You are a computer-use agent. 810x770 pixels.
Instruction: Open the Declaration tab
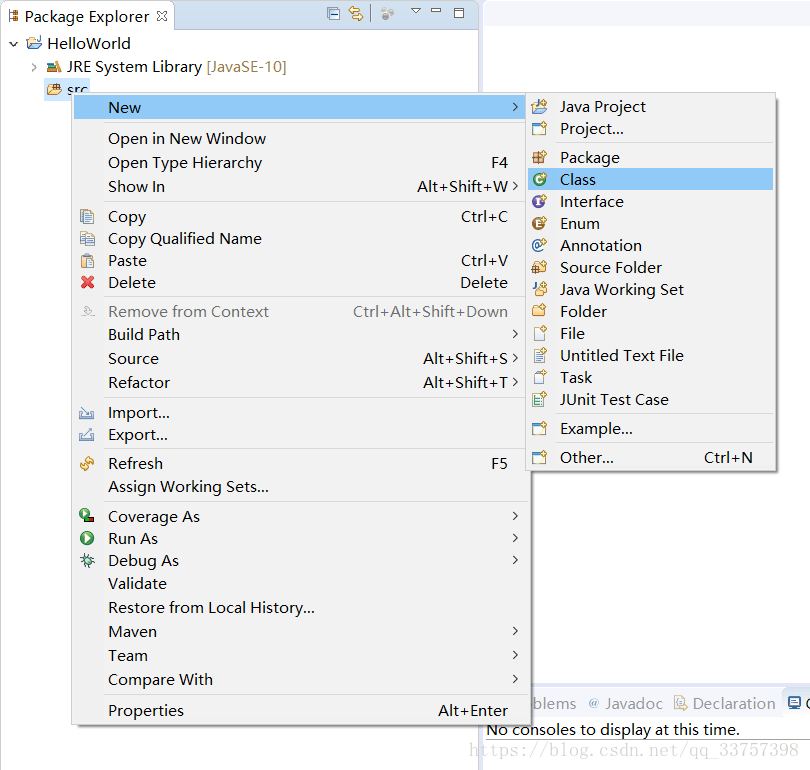(x=724, y=703)
